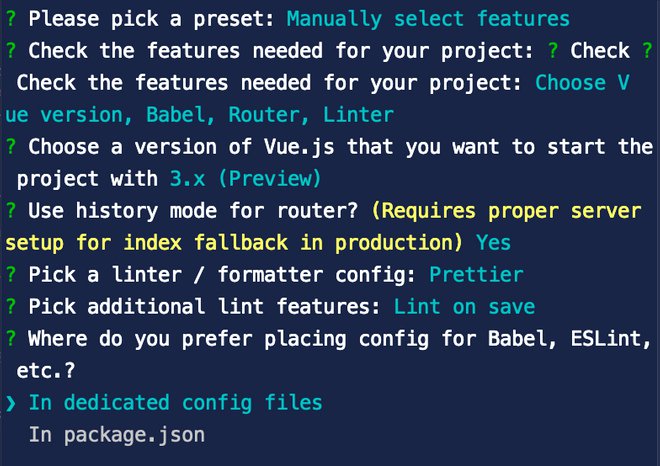Click the question mark before "Use history mode"
Screen dimensions: 660x466
(11, 211)
